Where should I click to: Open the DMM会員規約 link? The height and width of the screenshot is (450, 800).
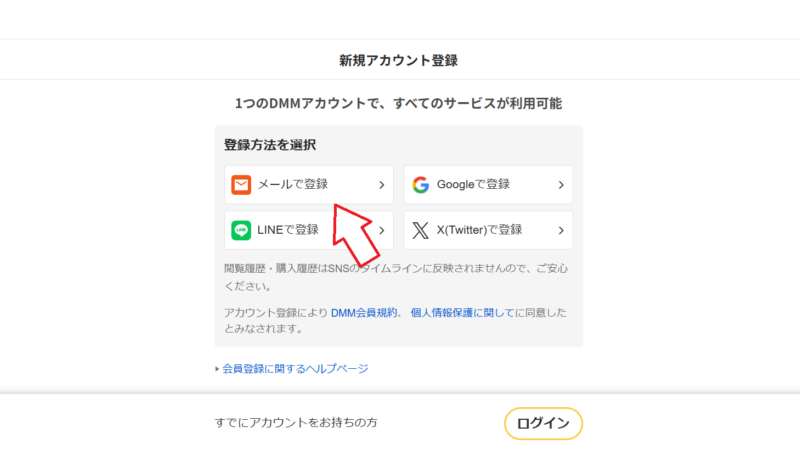364,313
